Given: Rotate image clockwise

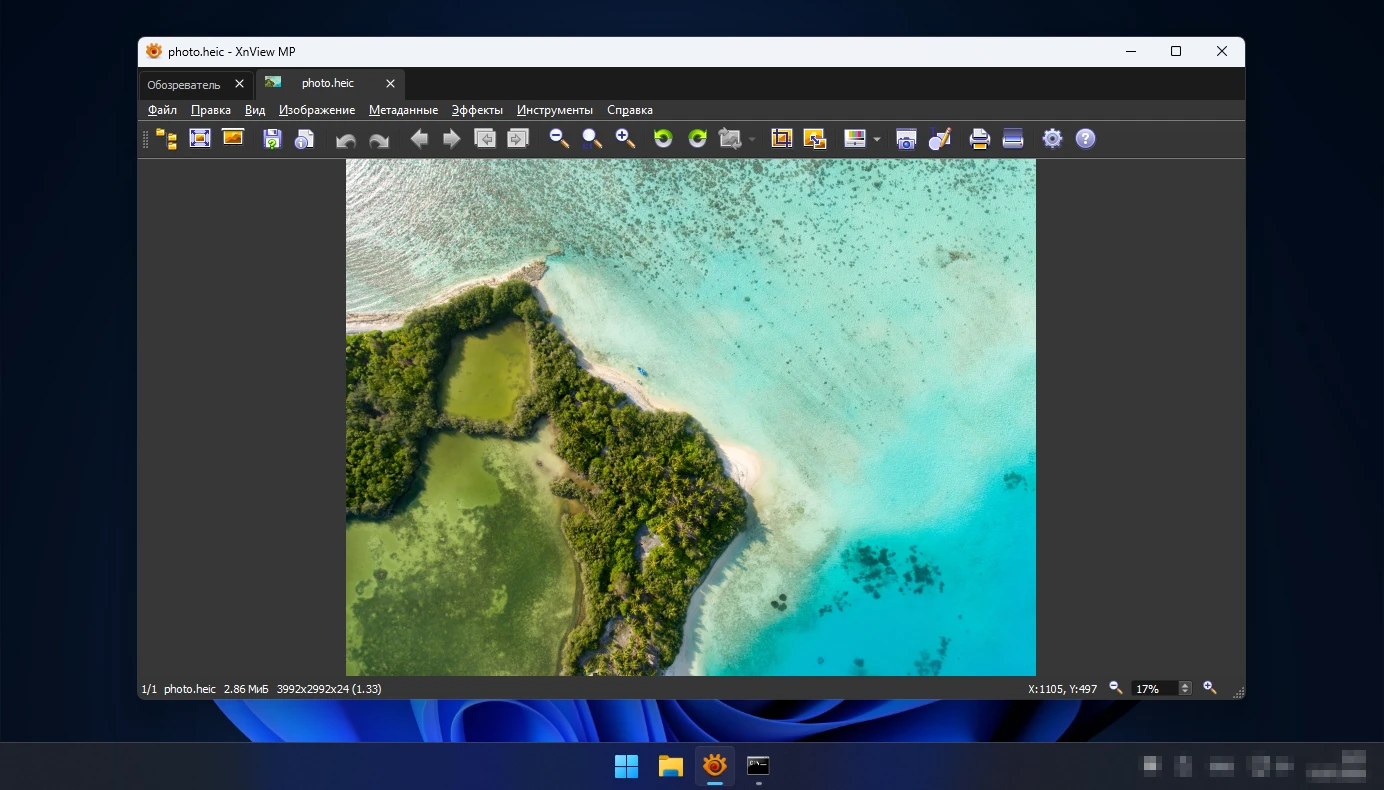Looking at the screenshot, I should click(x=697, y=139).
